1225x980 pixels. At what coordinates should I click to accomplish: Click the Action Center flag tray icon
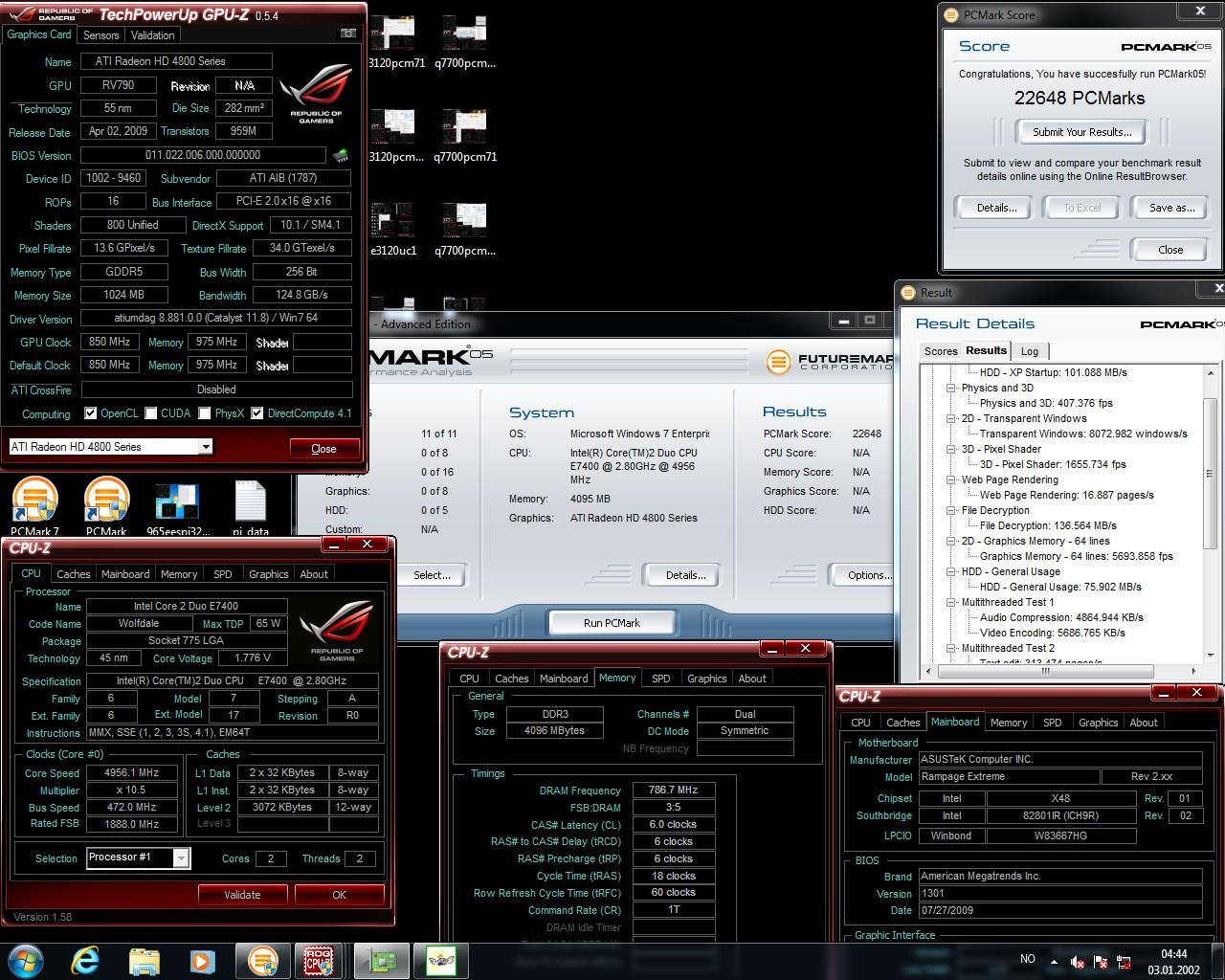coord(1101,961)
